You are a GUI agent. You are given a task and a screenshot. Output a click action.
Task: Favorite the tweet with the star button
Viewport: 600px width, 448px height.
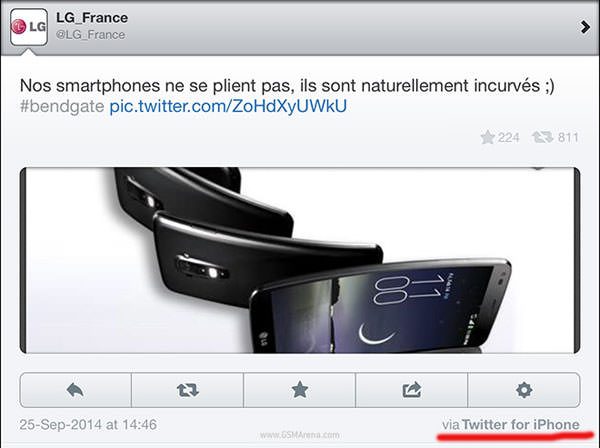point(300,390)
